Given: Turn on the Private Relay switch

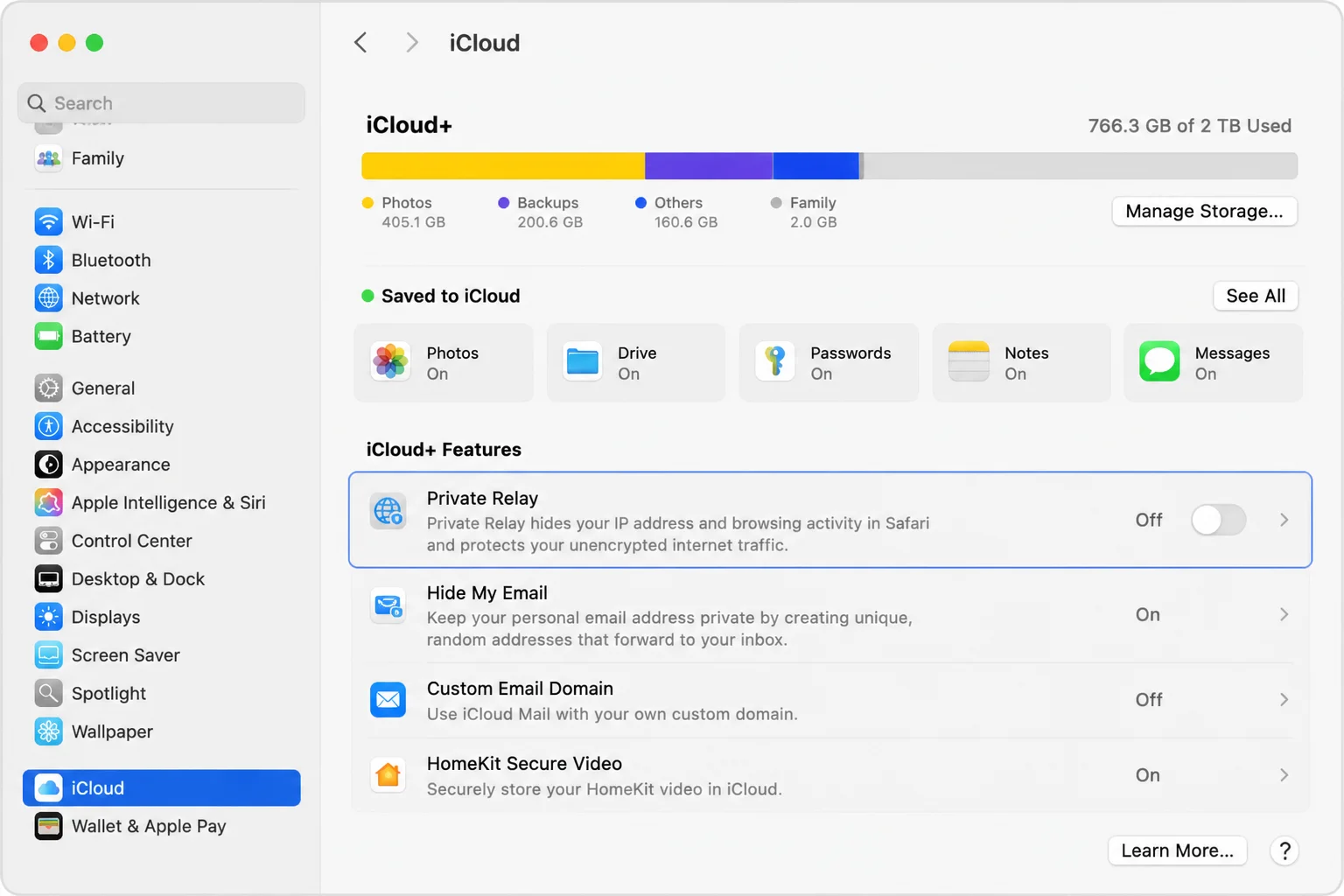Looking at the screenshot, I should pos(1219,520).
